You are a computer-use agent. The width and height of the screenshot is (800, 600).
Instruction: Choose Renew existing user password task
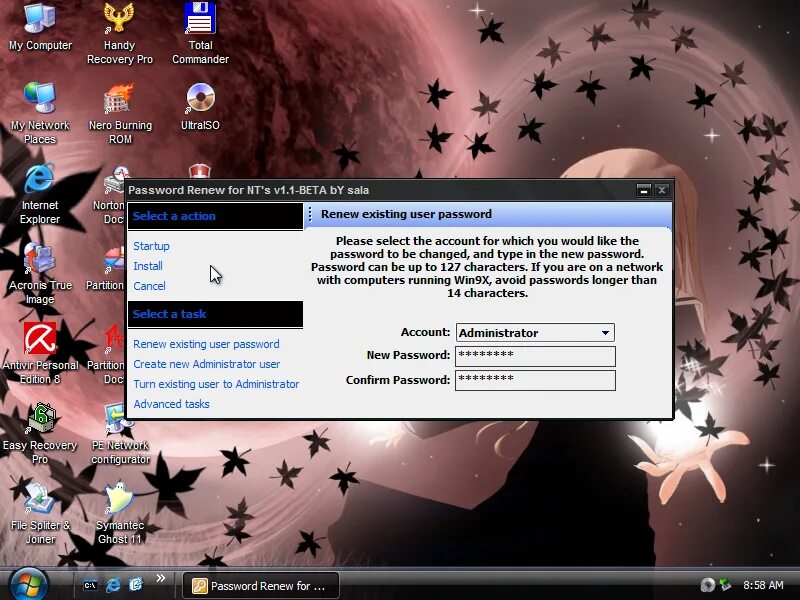pos(206,344)
